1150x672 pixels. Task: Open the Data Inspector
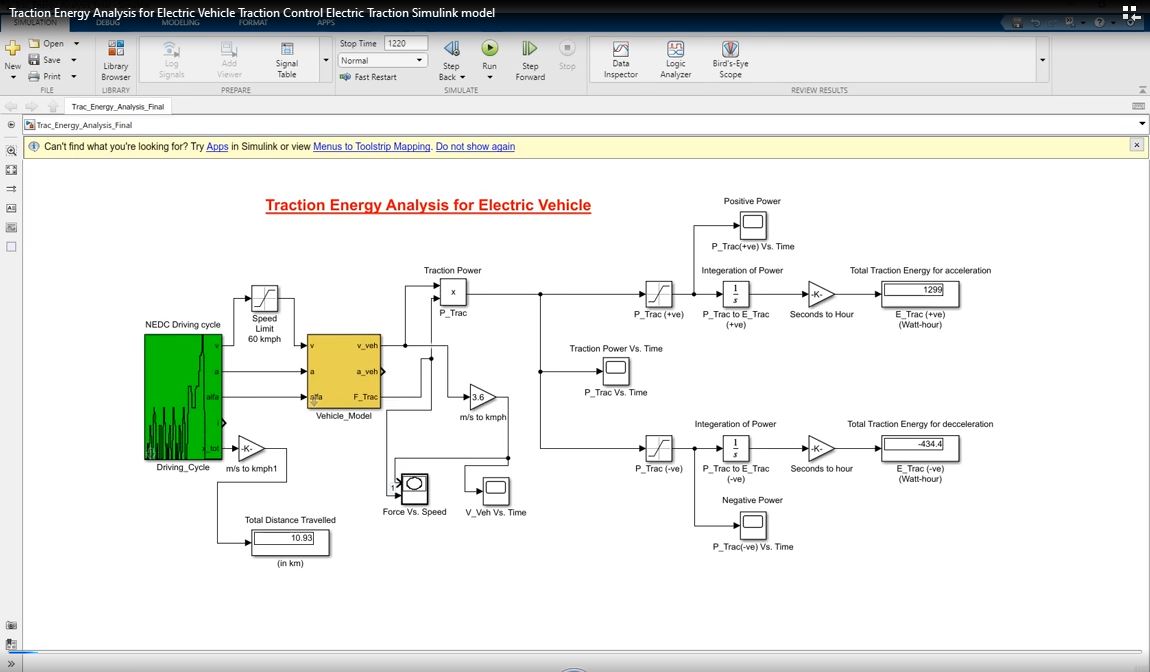coord(621,58)
